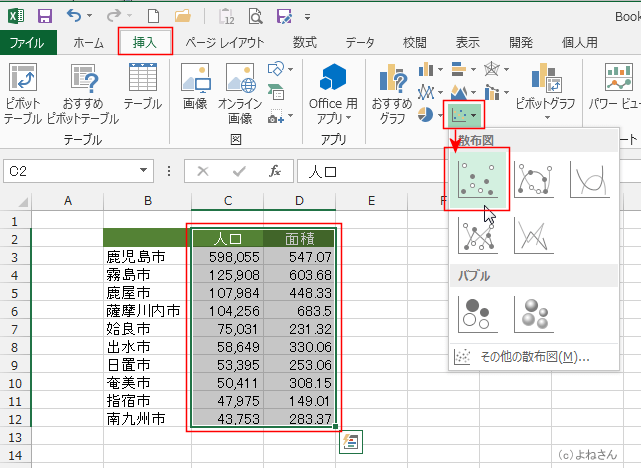The width and height of the screenshot is (641, 468).
Task: Insert a 2-D bubble chart
Action: click(x=478, y=313)
